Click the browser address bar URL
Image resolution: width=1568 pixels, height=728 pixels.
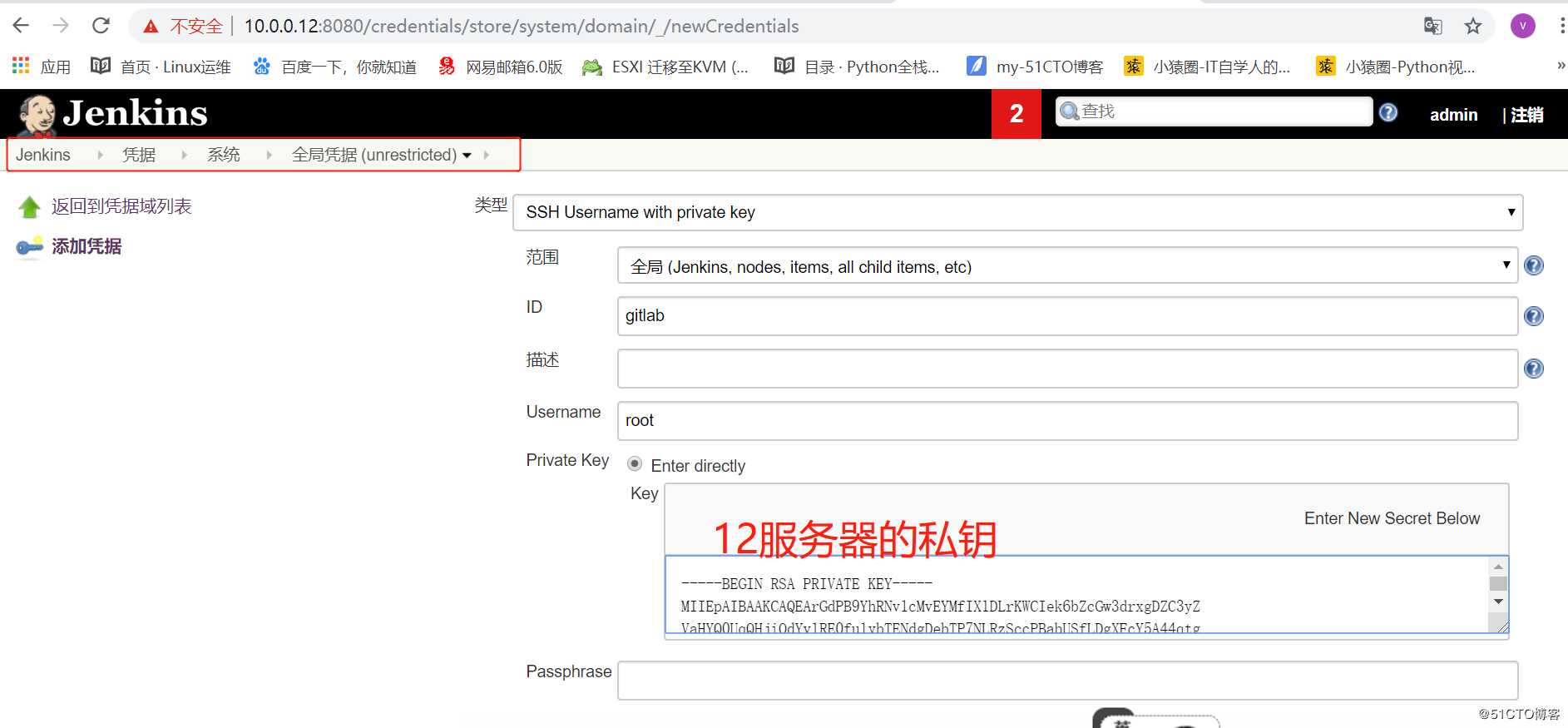click(x=522, y=27)
